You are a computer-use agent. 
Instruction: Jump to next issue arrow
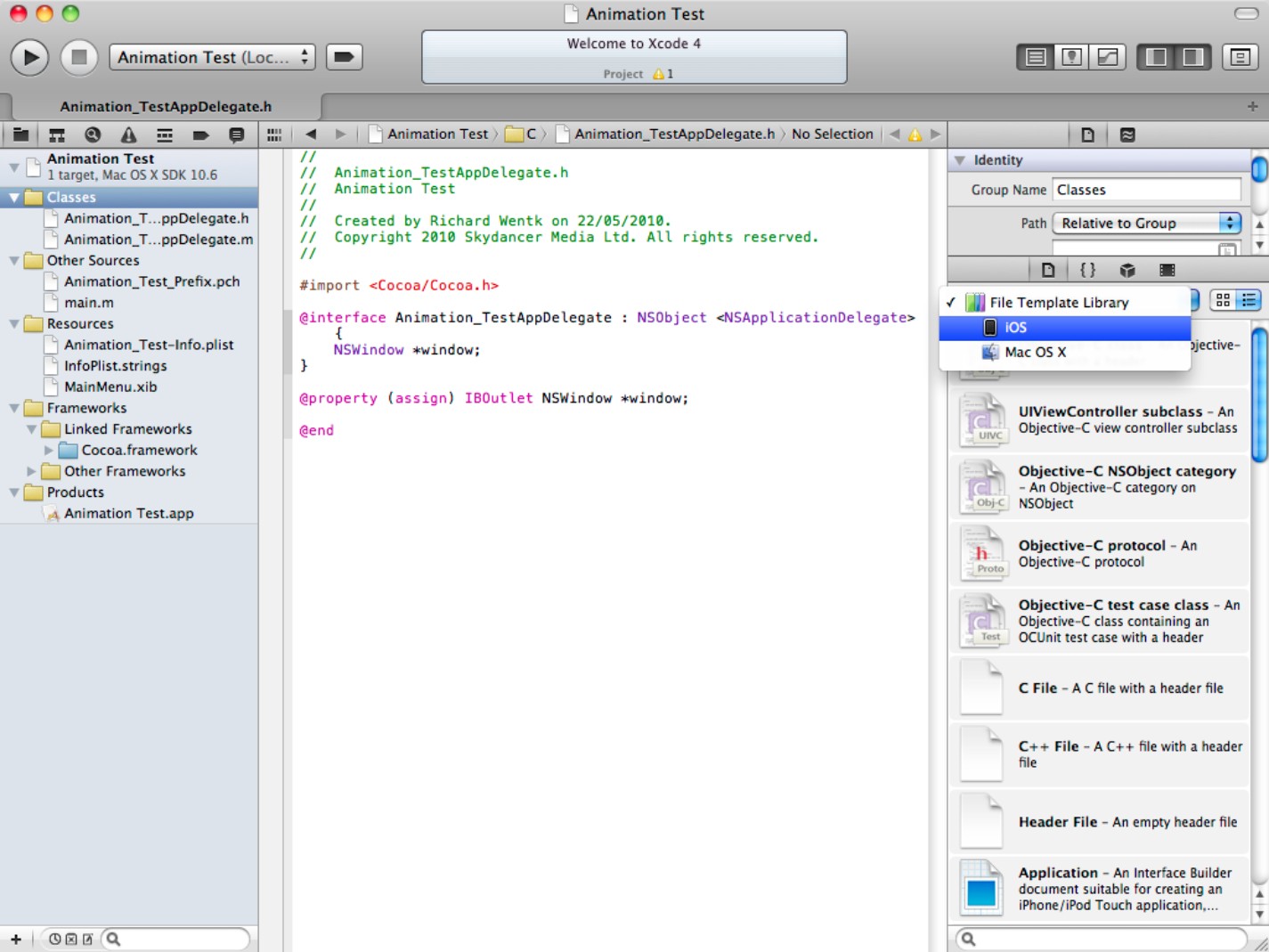pos(935,134)
